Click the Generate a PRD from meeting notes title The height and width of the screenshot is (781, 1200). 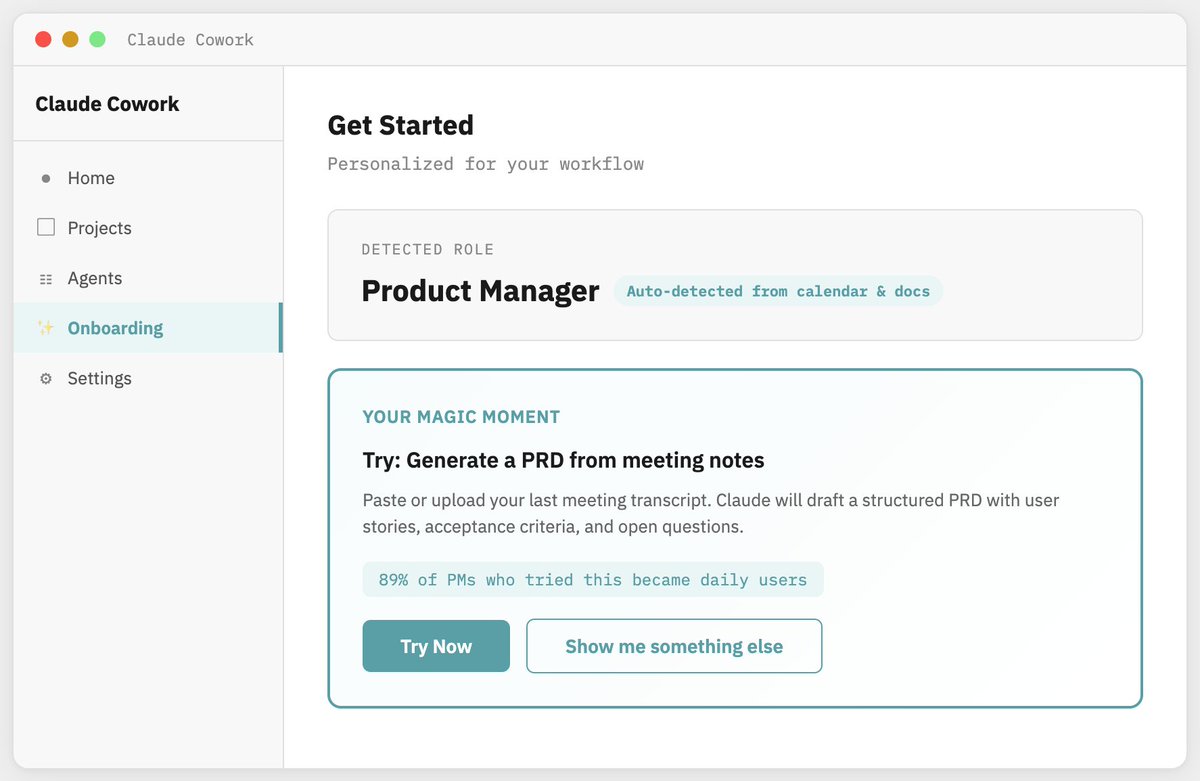[x=563, y=460]
